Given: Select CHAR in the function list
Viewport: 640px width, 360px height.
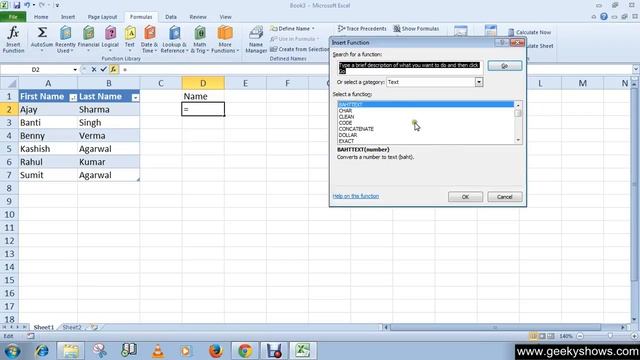Looking at the screenshot, I should coord(345,111).
